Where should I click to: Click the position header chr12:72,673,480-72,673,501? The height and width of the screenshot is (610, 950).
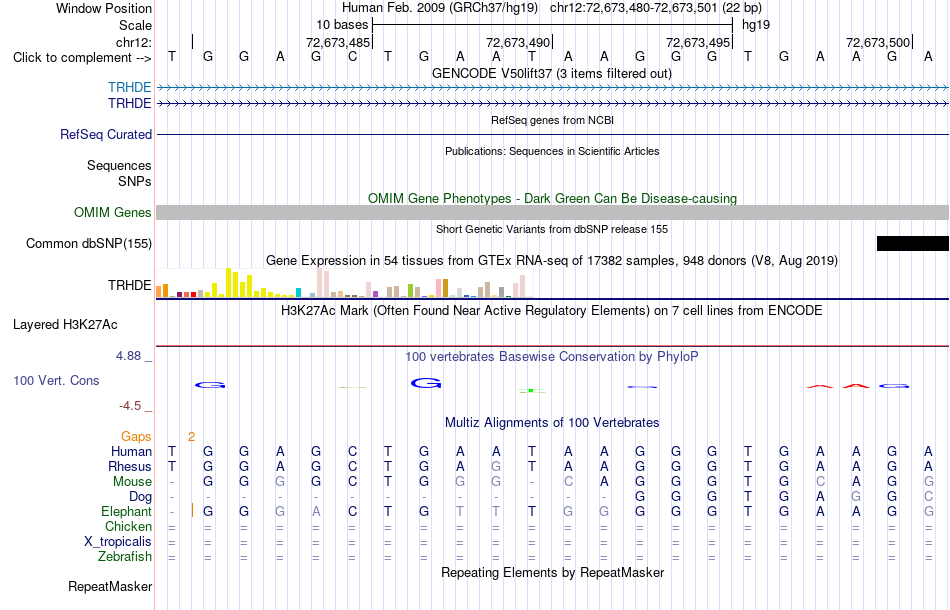[x=633, y=8]
